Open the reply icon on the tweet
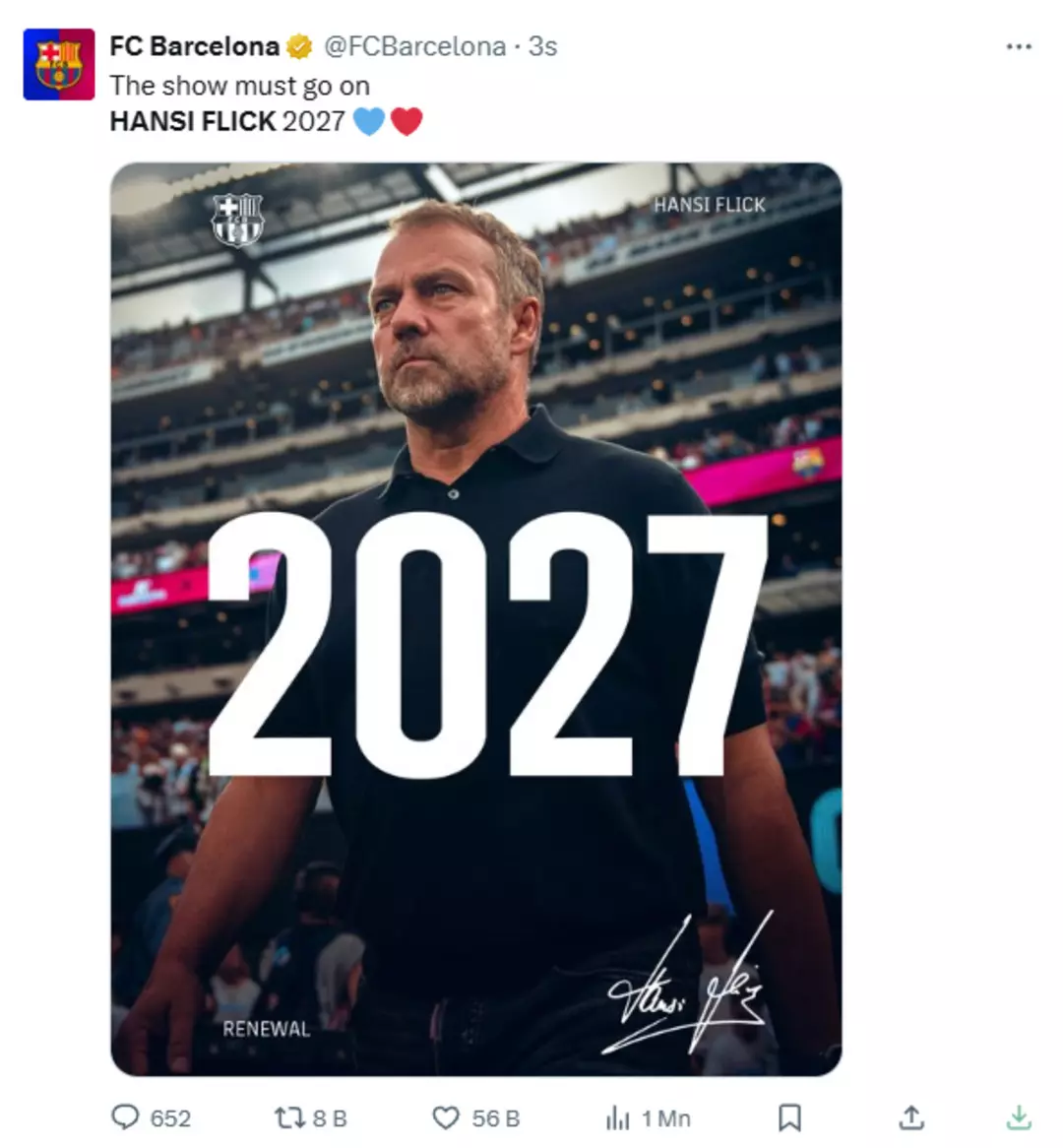Viewport: 1063px width, 1148px height. 125,1117
